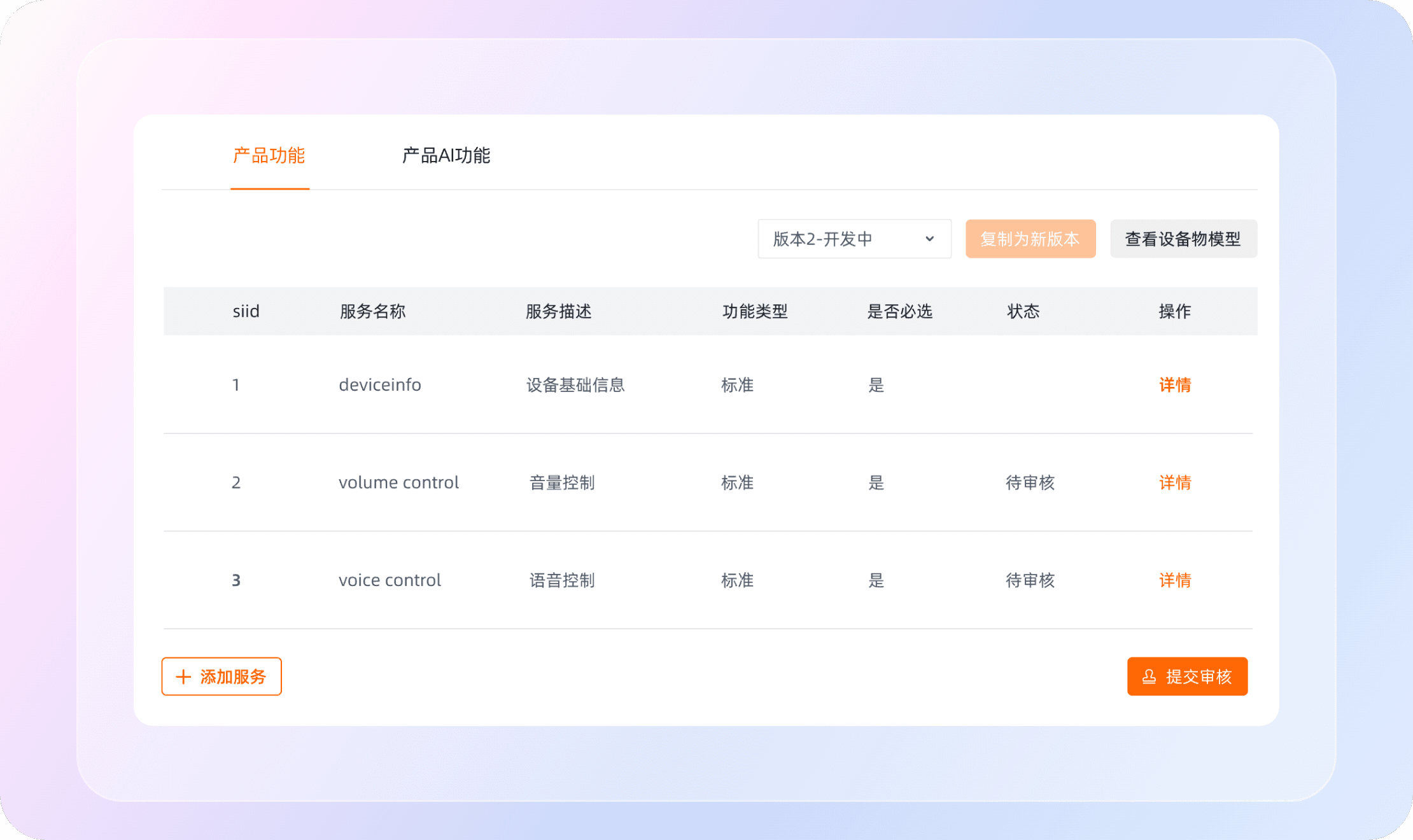
Task: Click 添加服务 button
Action: point(221,676)
